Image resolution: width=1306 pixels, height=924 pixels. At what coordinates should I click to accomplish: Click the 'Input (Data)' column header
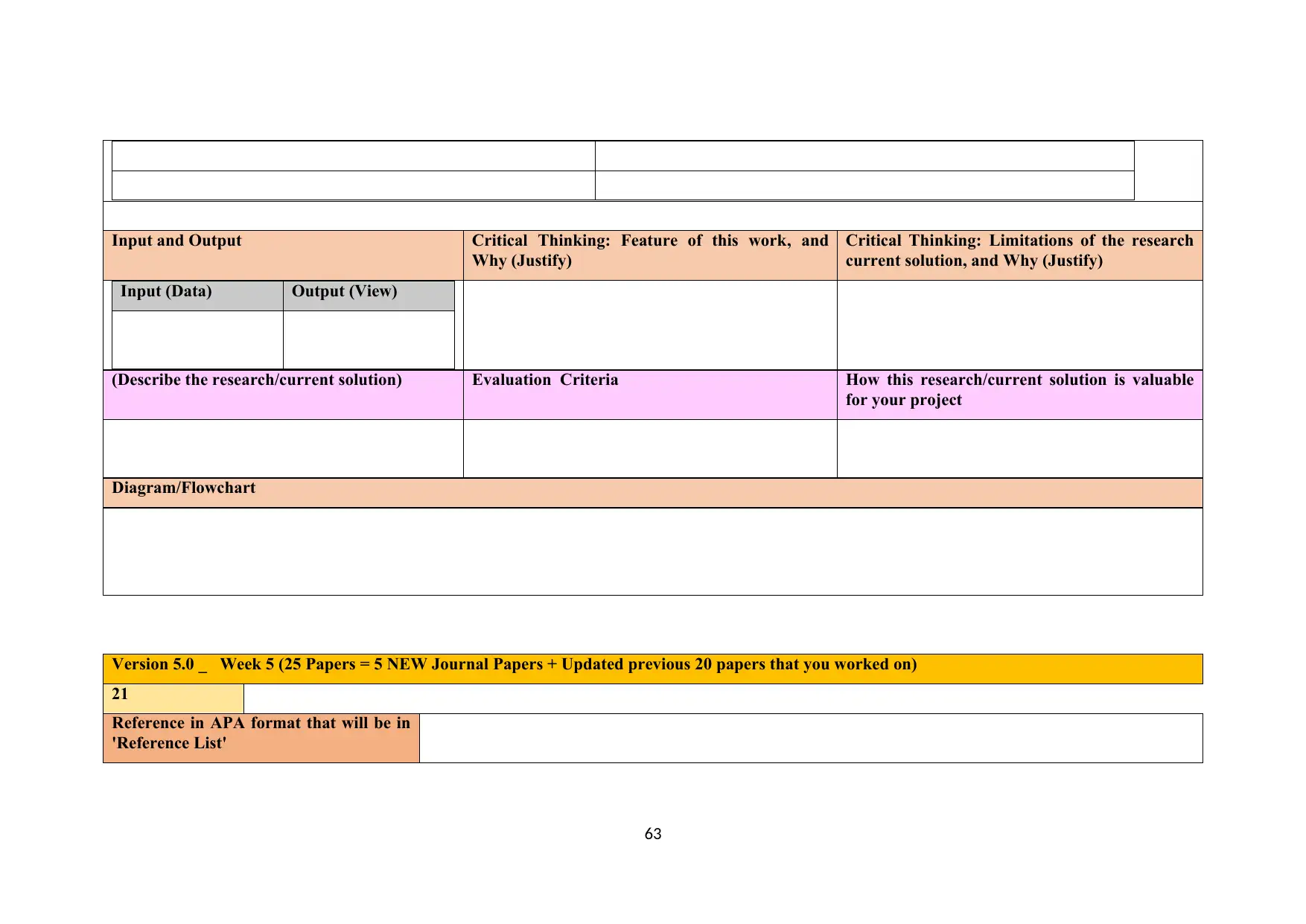pyautogui.click(x=197, y=296)
